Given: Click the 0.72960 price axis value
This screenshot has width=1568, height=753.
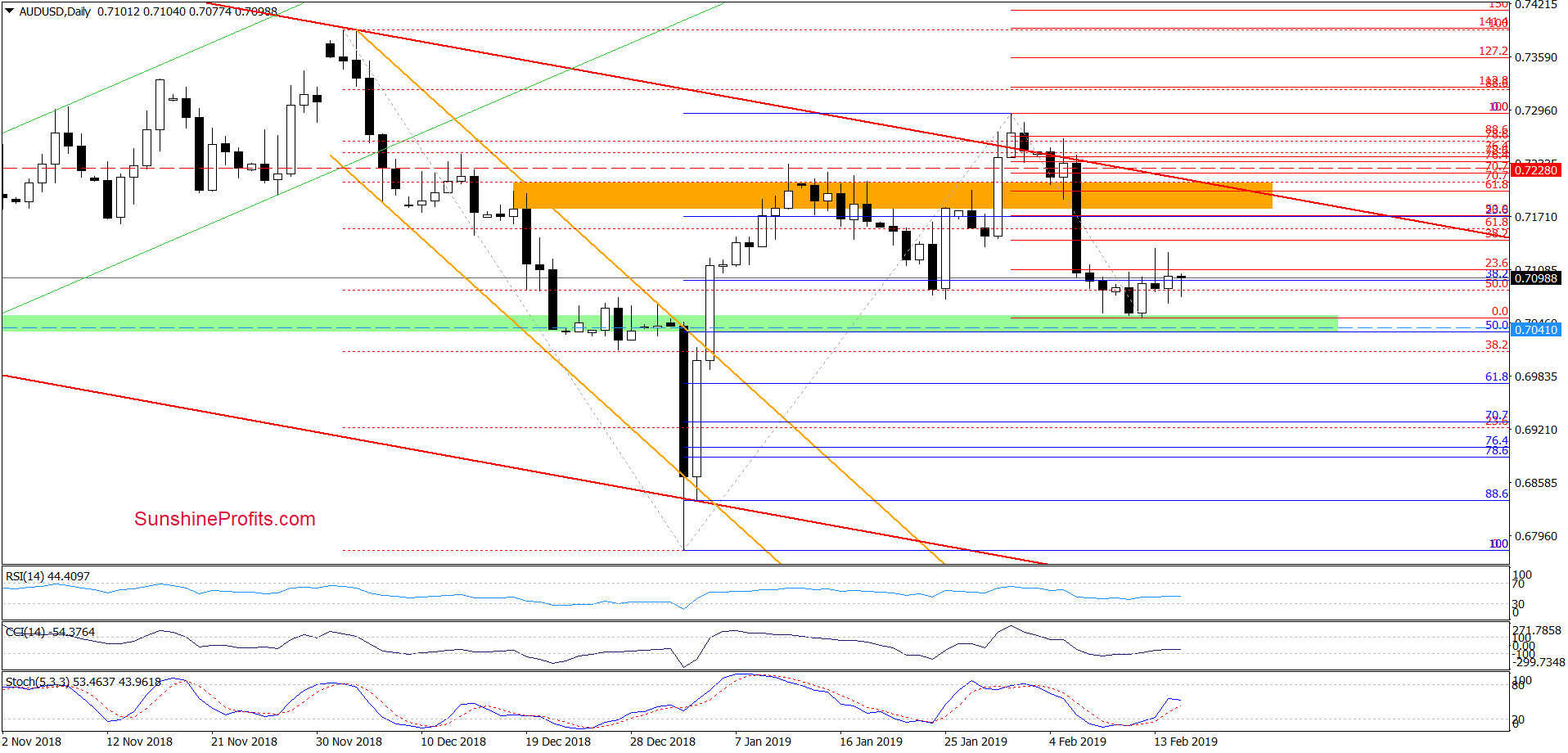Looking at the screenshot, I should (1536, 110).
